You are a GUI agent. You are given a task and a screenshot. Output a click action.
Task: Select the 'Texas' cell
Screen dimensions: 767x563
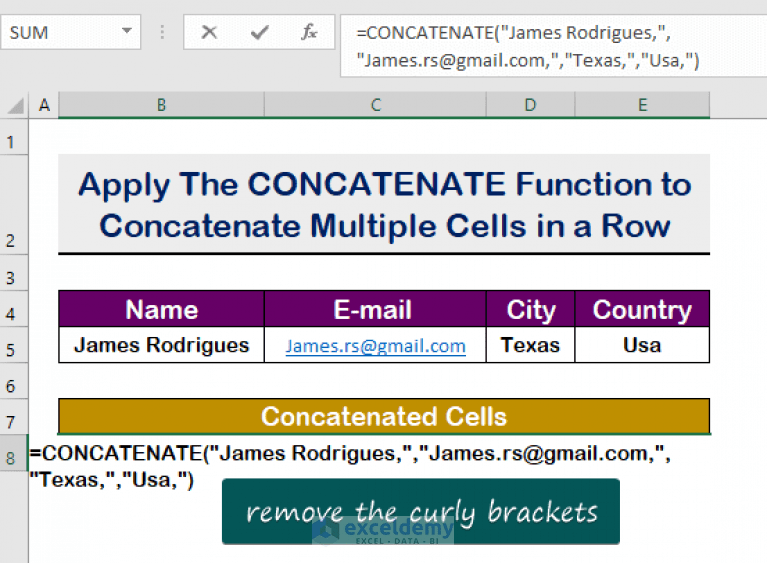tap(530, 345)
